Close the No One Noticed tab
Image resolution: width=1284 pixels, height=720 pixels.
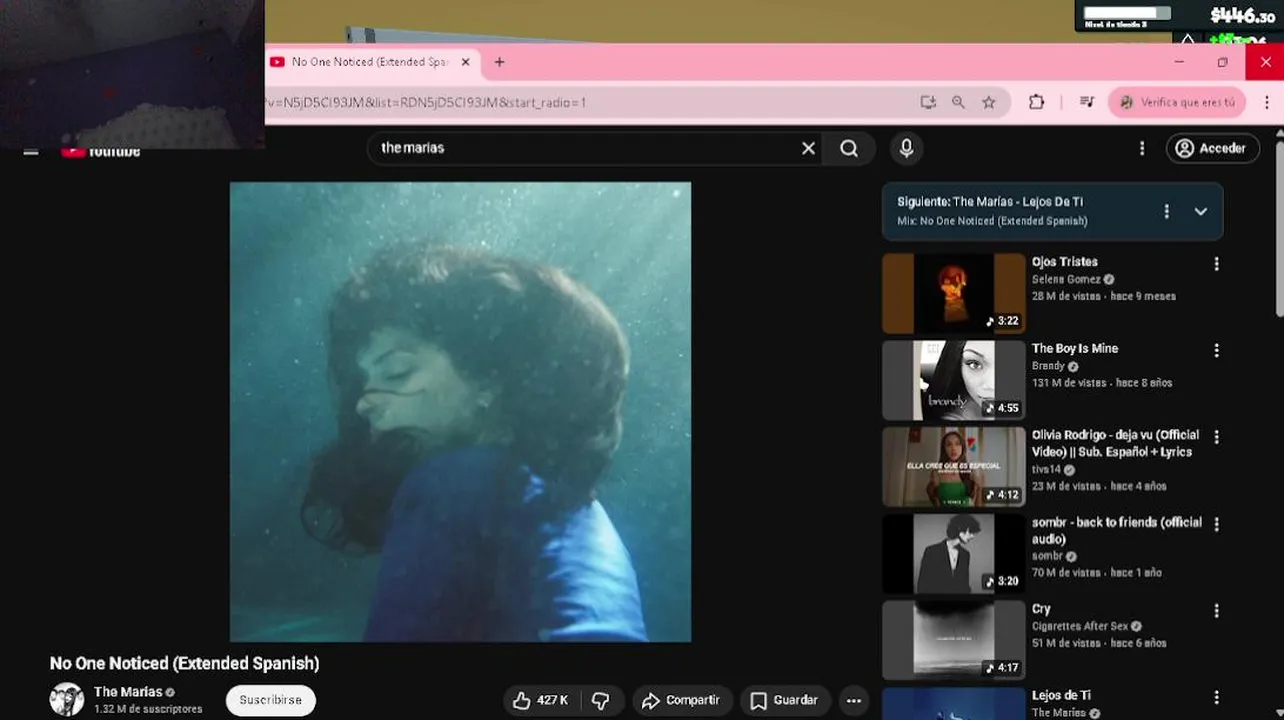(465, 62)
